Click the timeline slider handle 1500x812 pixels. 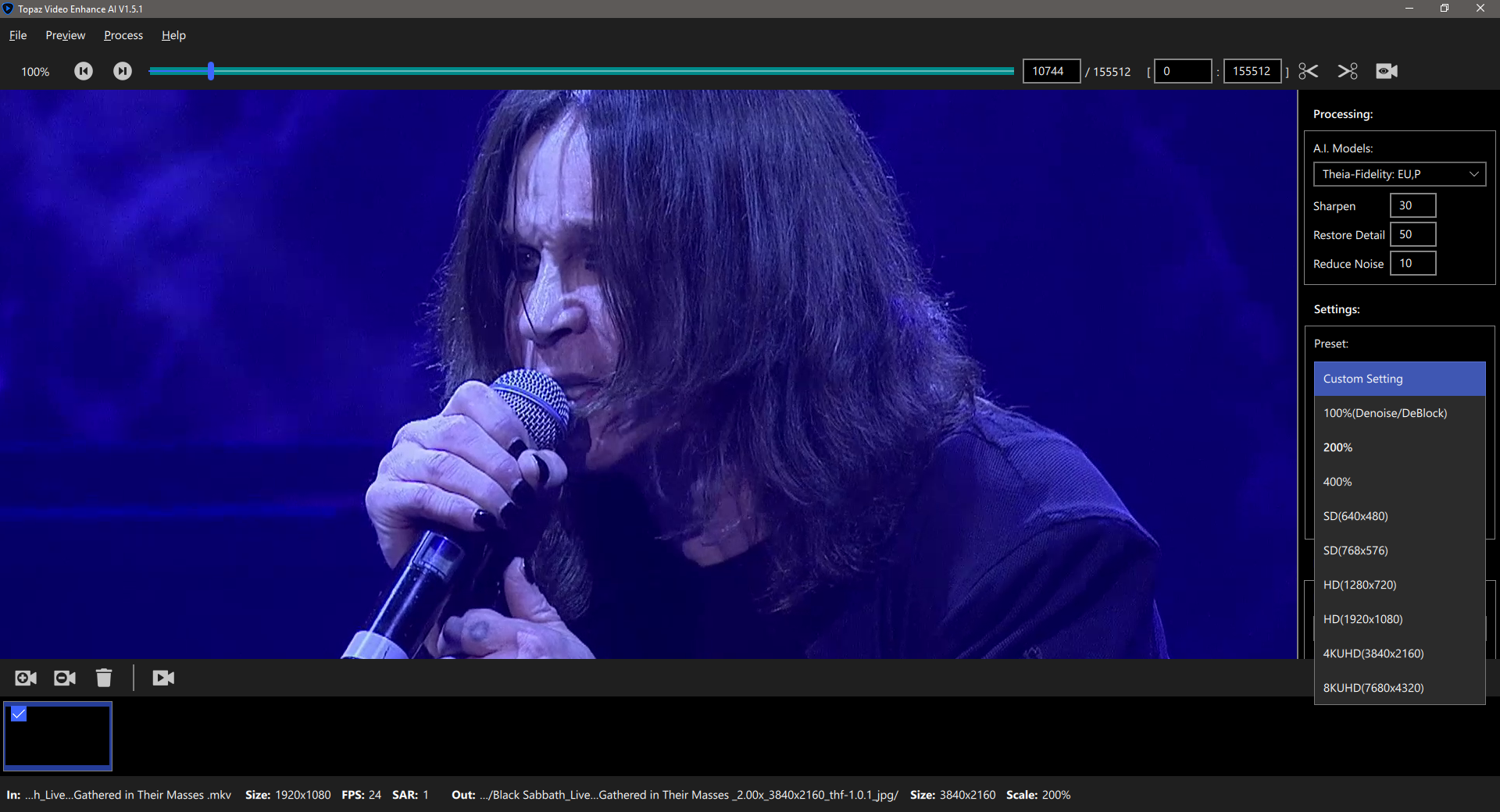point(211,71)
